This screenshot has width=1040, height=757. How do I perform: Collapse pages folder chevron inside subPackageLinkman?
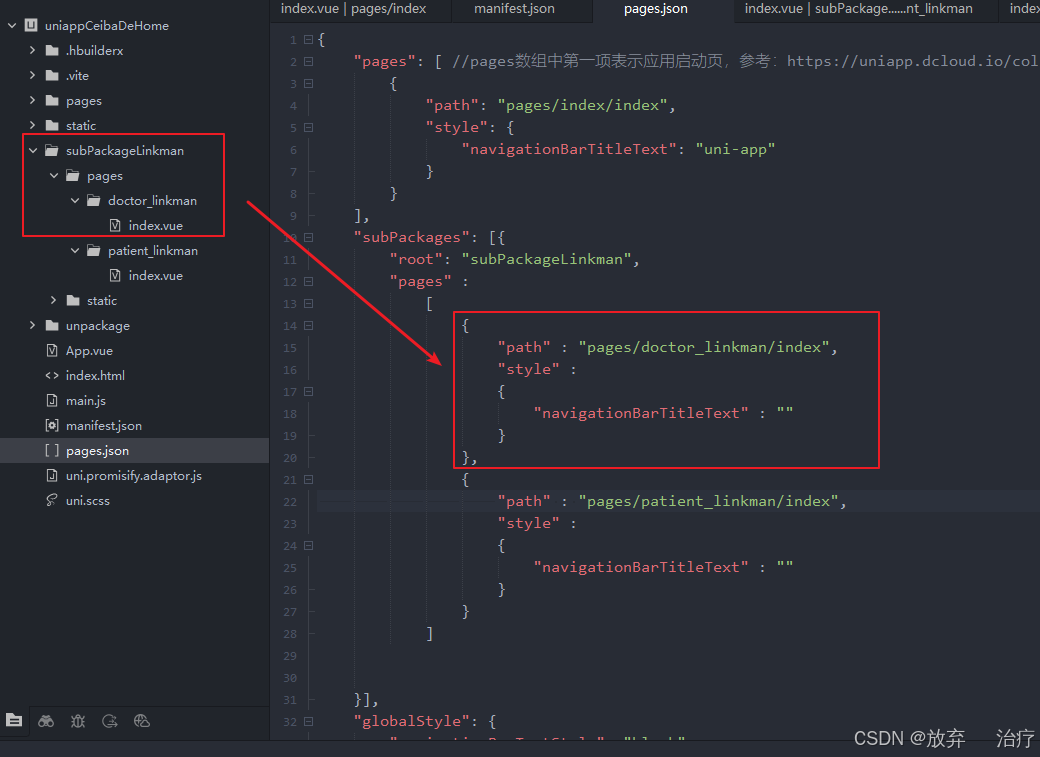click(x=54, y=175)
